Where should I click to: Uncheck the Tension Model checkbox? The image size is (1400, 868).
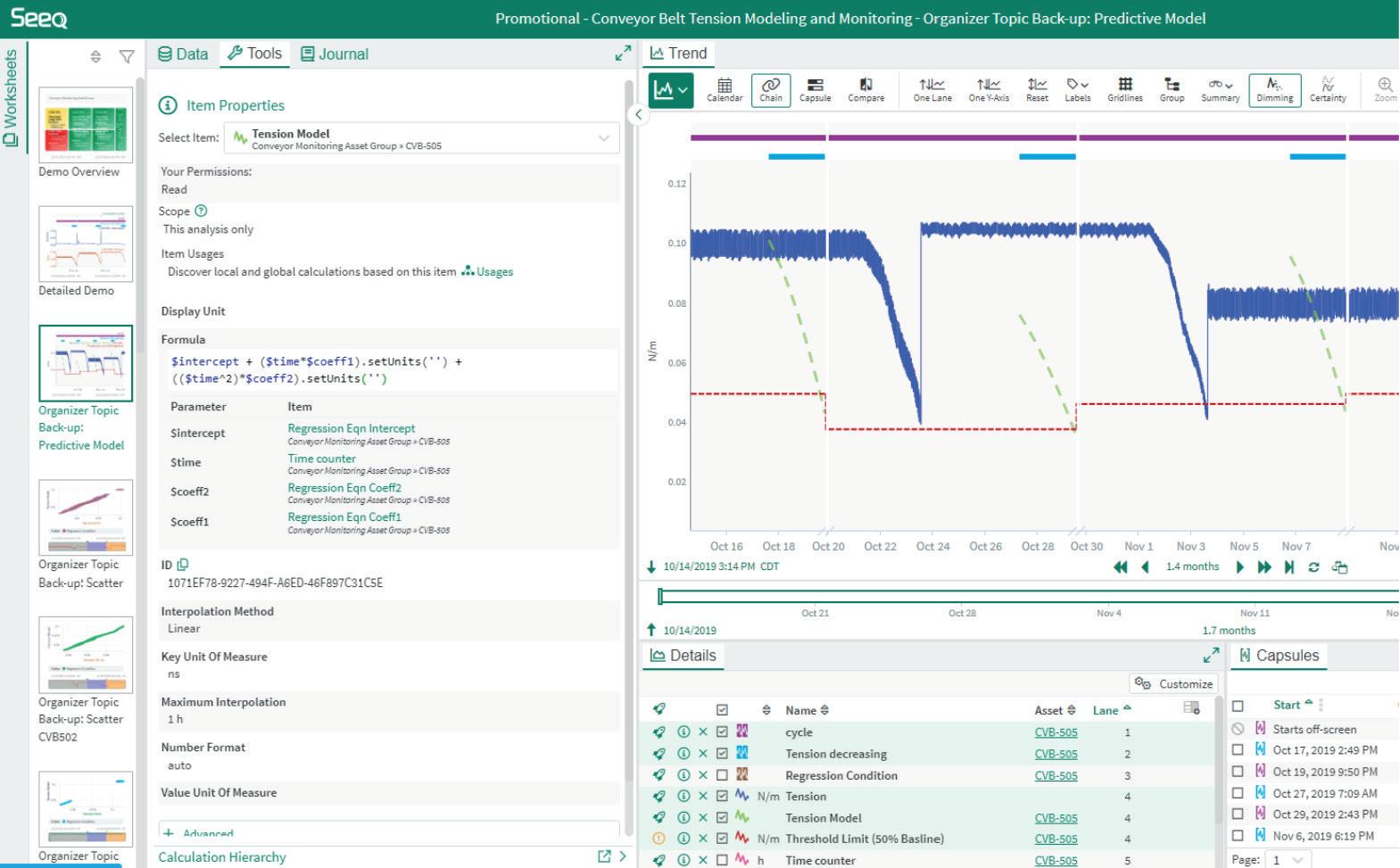coord(722,817)
